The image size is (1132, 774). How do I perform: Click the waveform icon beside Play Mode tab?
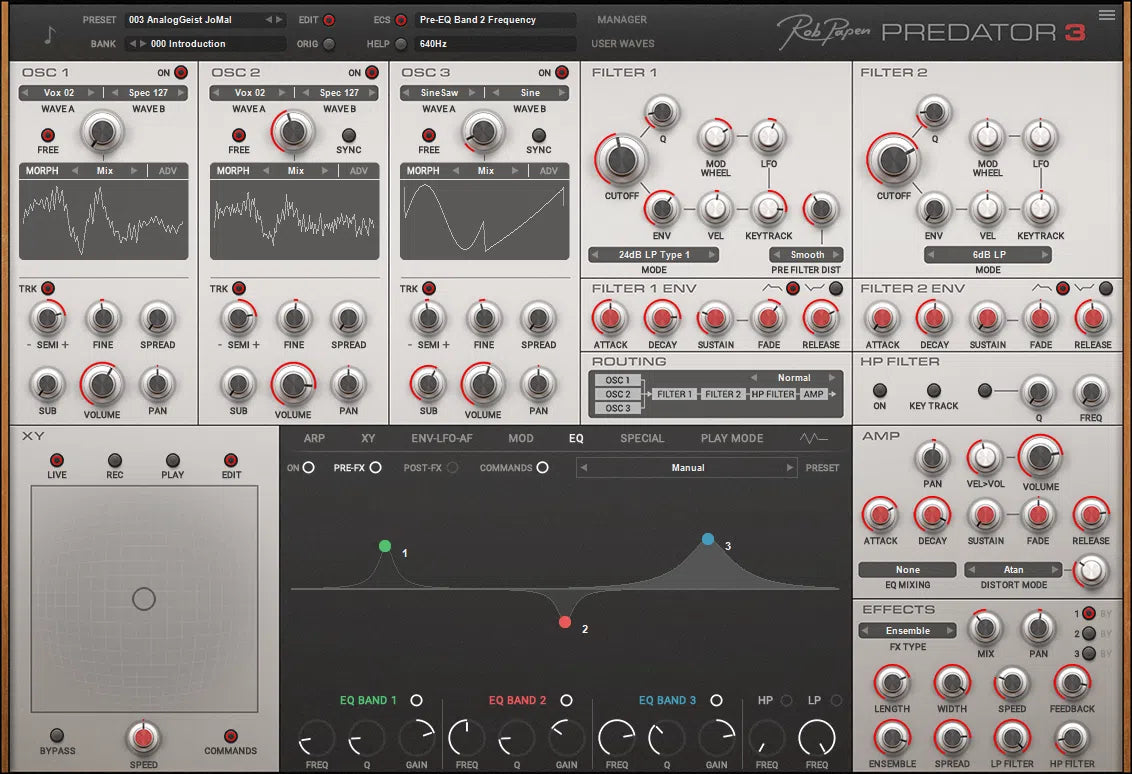[814, 438]
